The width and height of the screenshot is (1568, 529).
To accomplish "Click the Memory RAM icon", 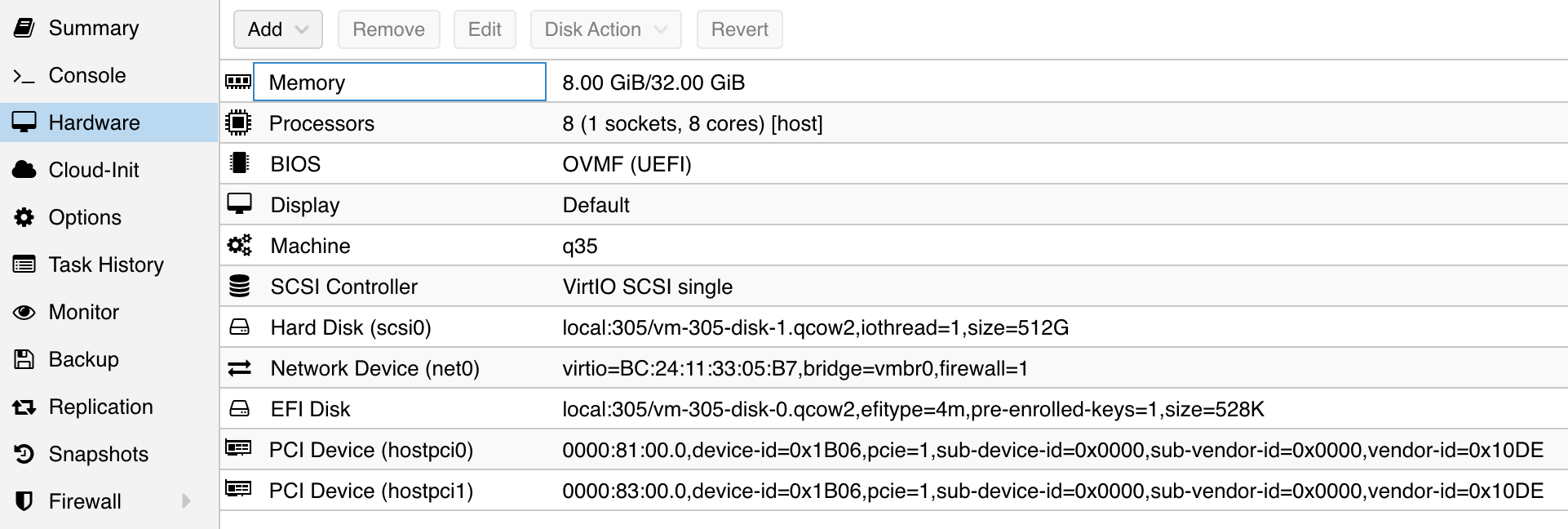I will click(x=238, y=82).
